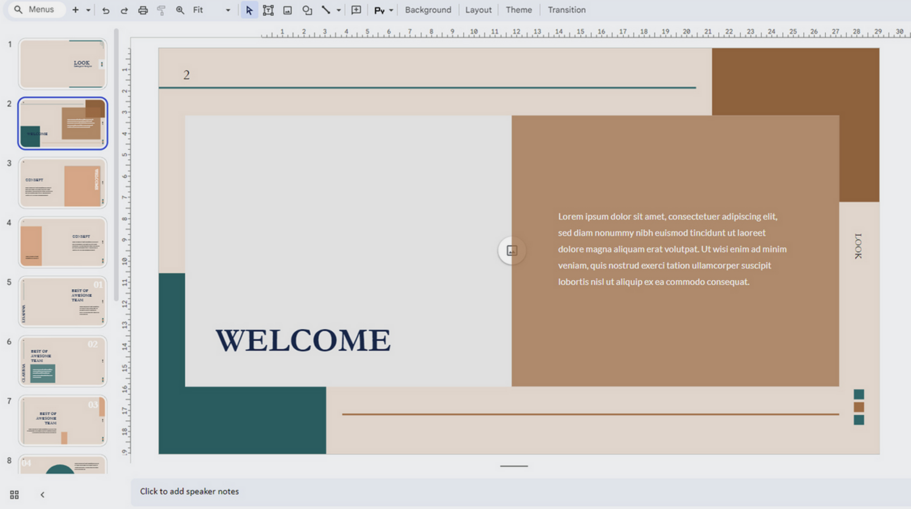The width and height of the screenshot is (911, 509).
Task: Redo the last action
Action: (x=124, y=10)
